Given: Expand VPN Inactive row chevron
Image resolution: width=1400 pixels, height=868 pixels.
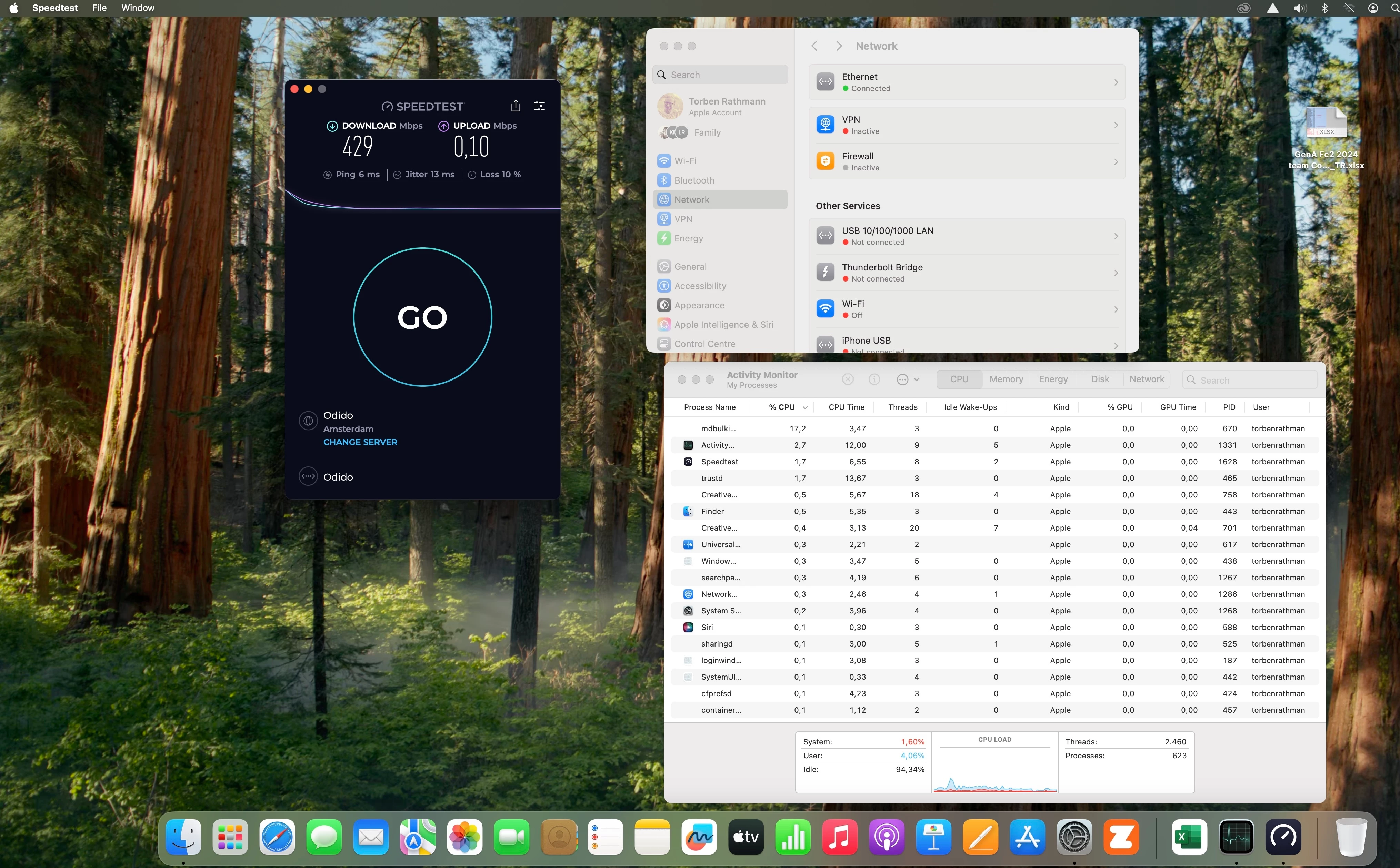Looking at the screenshot, I should coord(1116,125).
